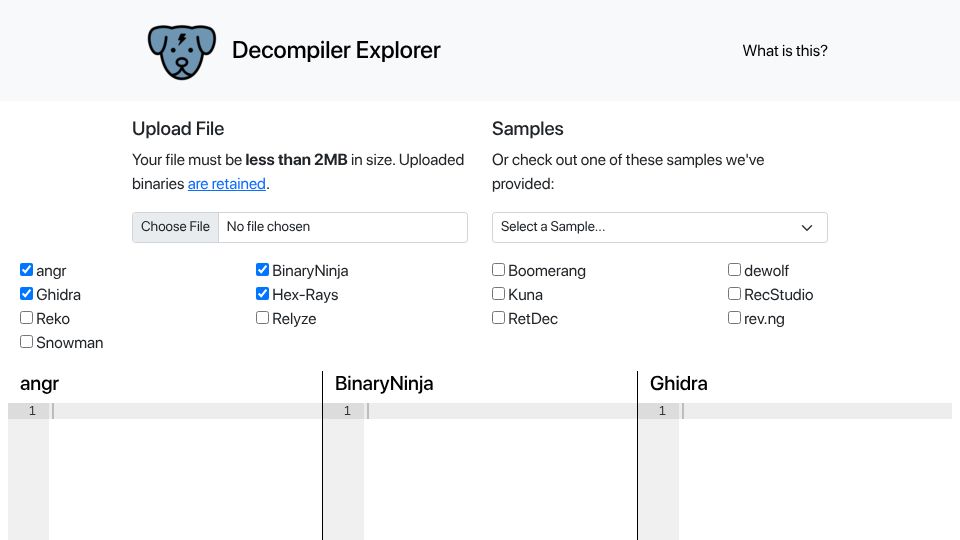Enable the RetDec checkbox

[x=498, y=318]
